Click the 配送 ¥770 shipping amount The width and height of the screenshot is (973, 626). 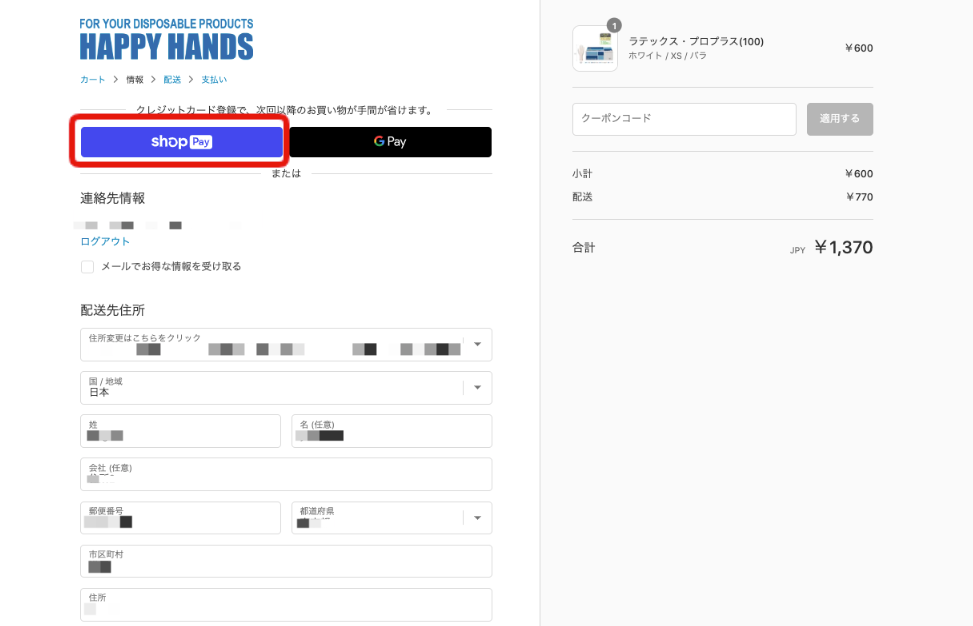pos(859,197)
